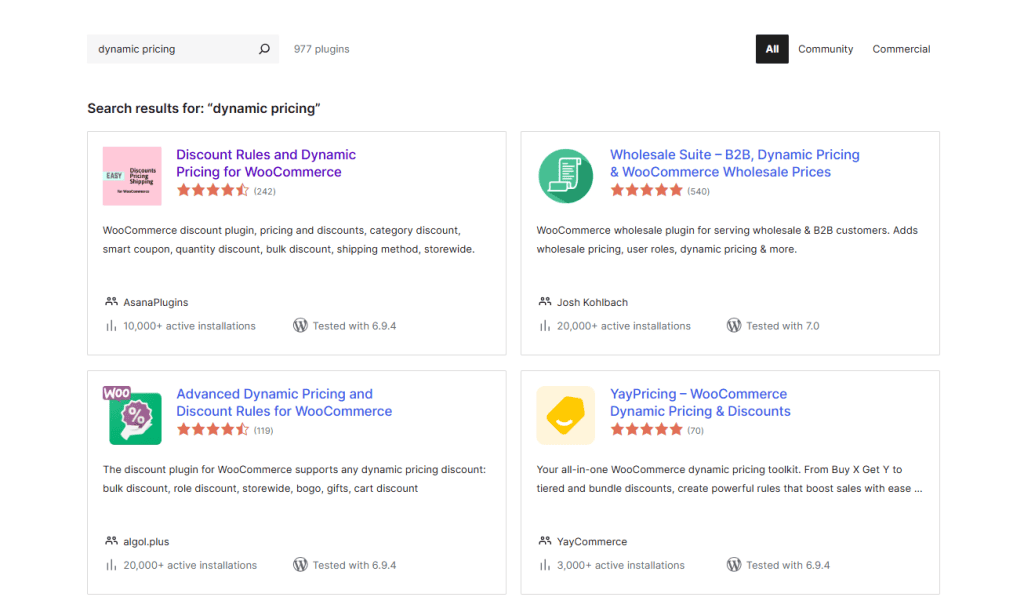1024x608 pixels.
Task: Switch to the Commercial filter
Action: [x=901, y=49]
